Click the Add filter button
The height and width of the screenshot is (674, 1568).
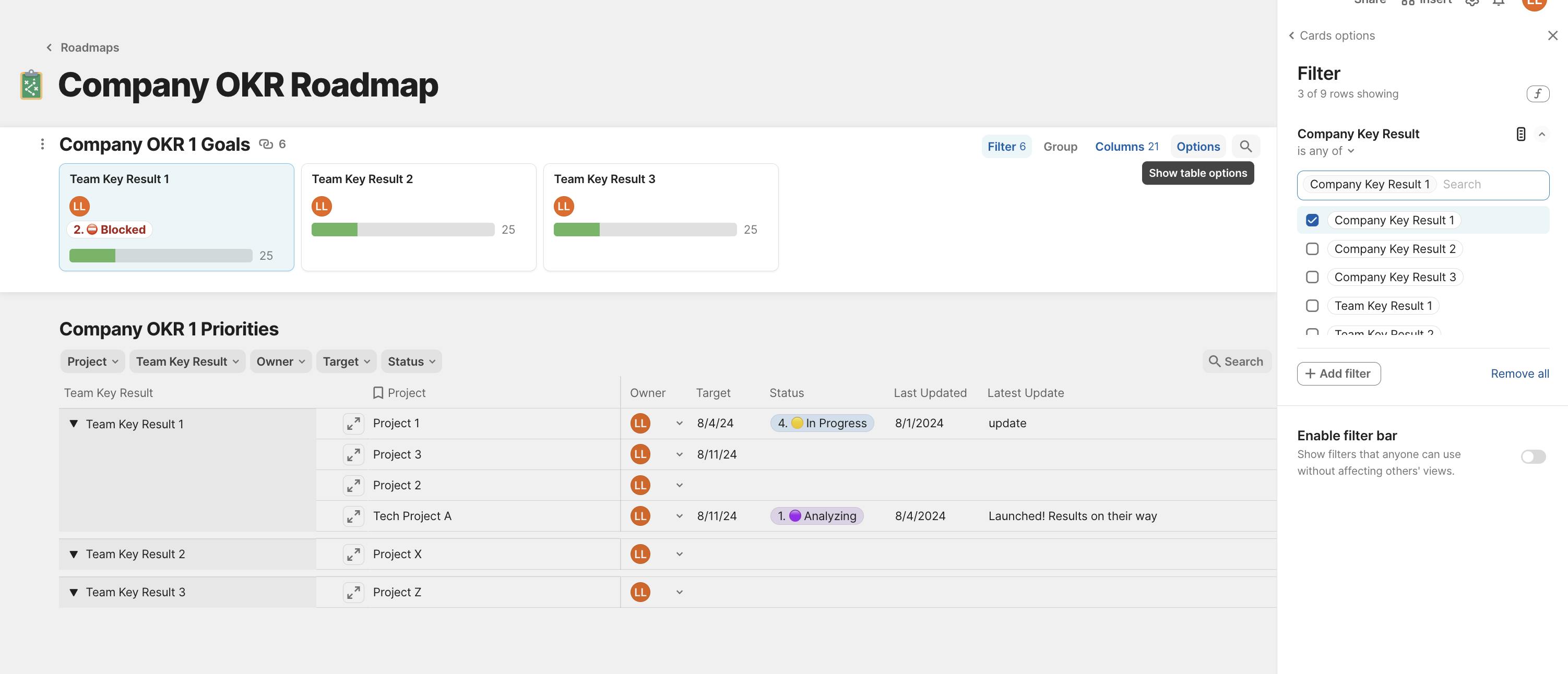(1338, 374)
